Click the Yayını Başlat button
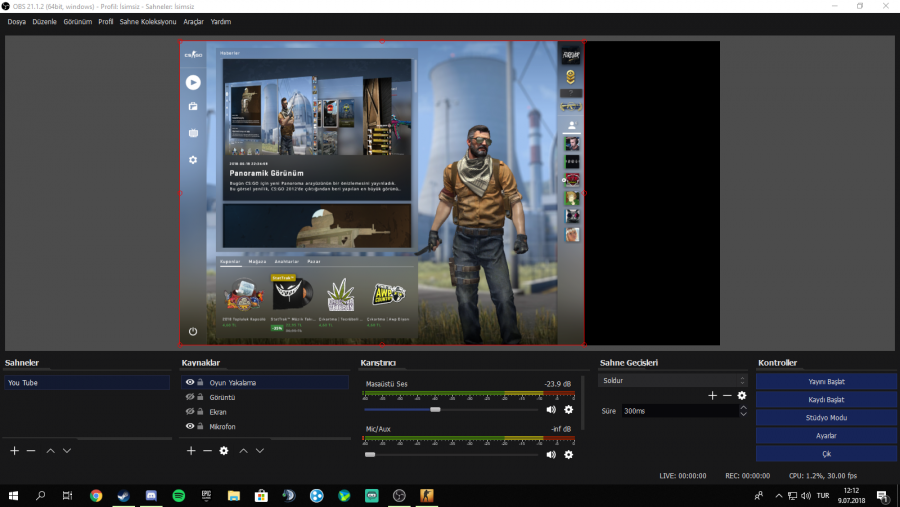900x507 pixels. coord(826,381)
